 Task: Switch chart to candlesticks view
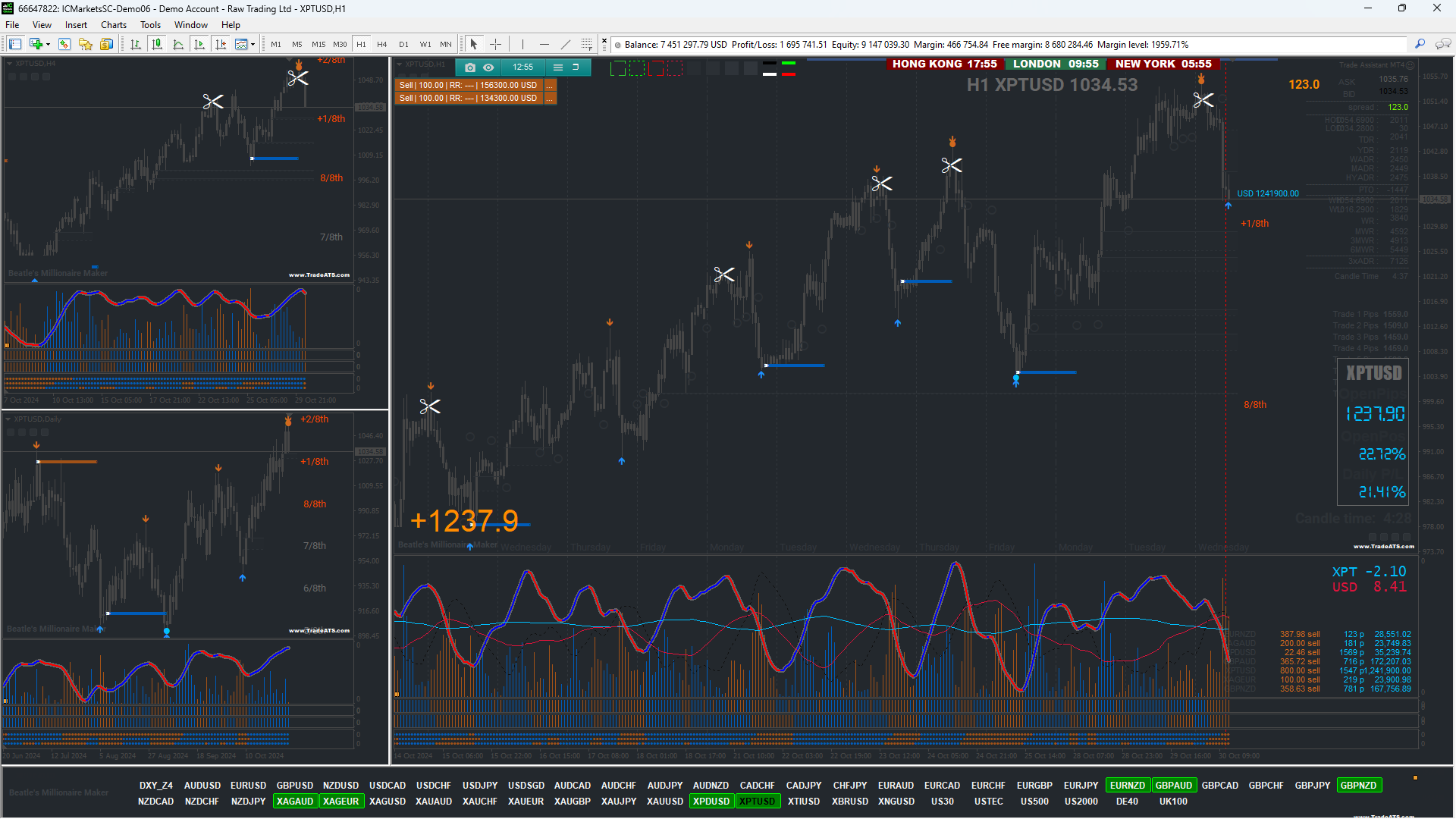[157, 45]
